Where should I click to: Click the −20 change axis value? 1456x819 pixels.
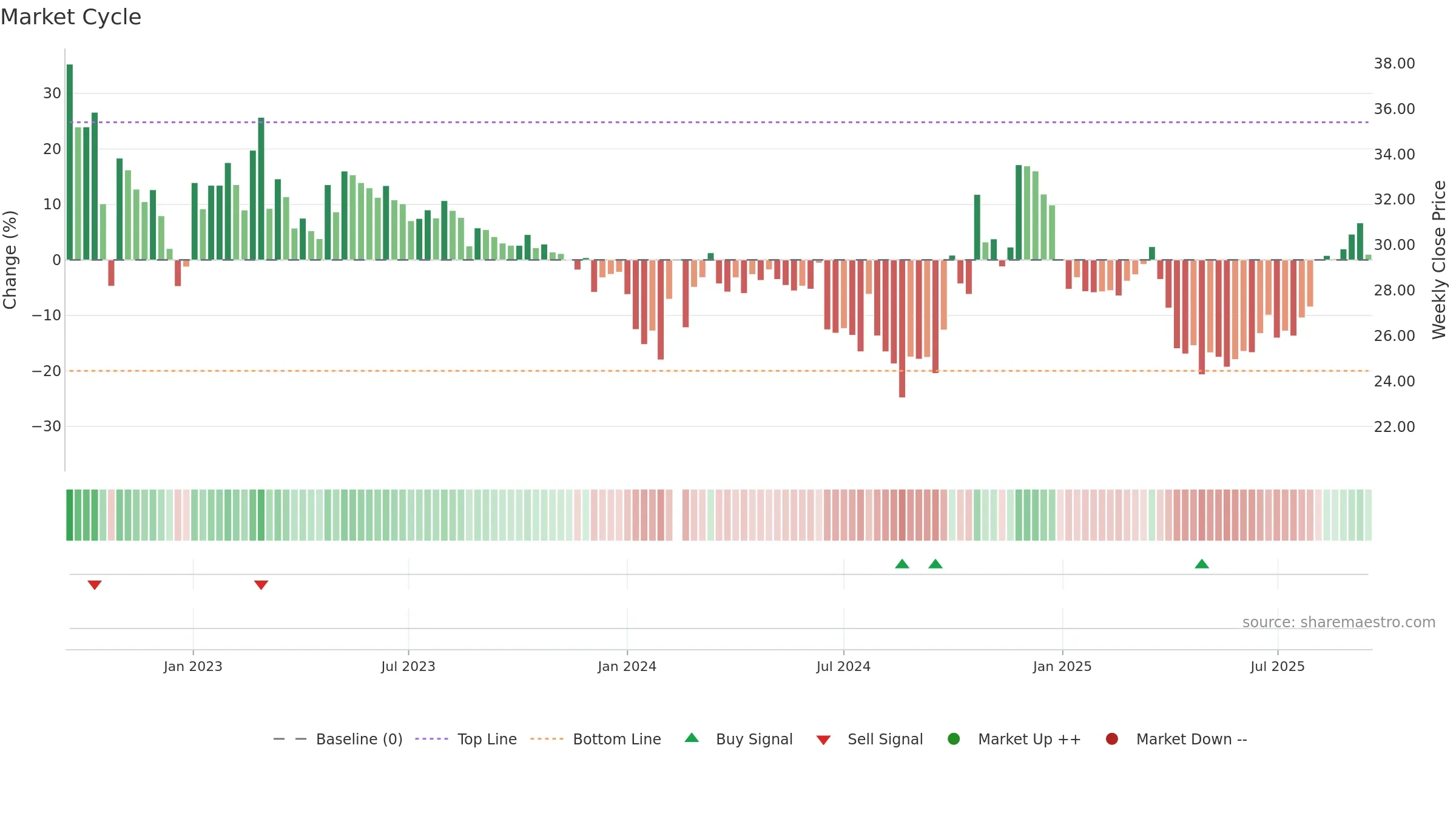47,371
